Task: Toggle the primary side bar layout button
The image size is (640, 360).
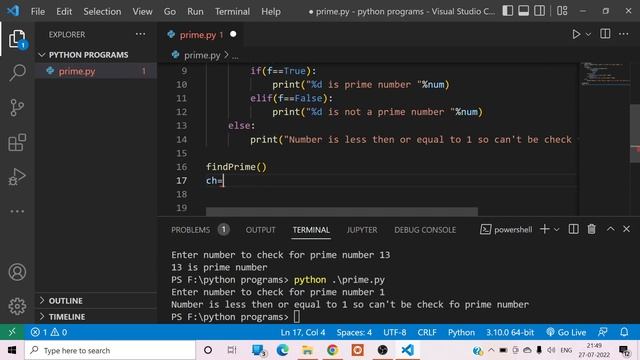Action: pos(508,11)
